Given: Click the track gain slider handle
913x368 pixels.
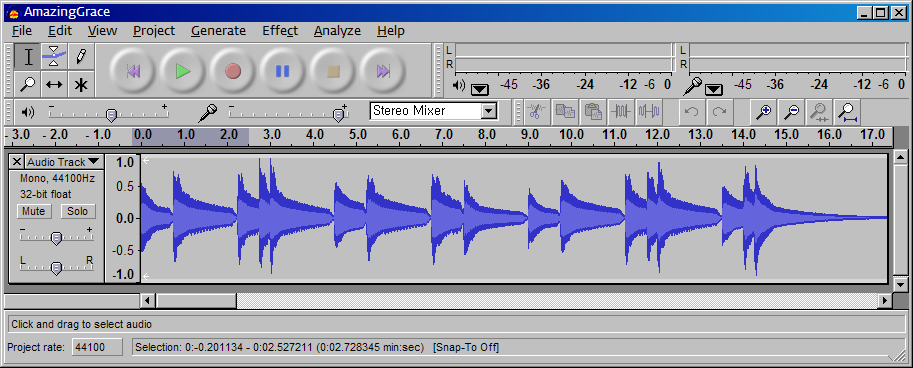Looking at the screenshot, I should (56, 238).
